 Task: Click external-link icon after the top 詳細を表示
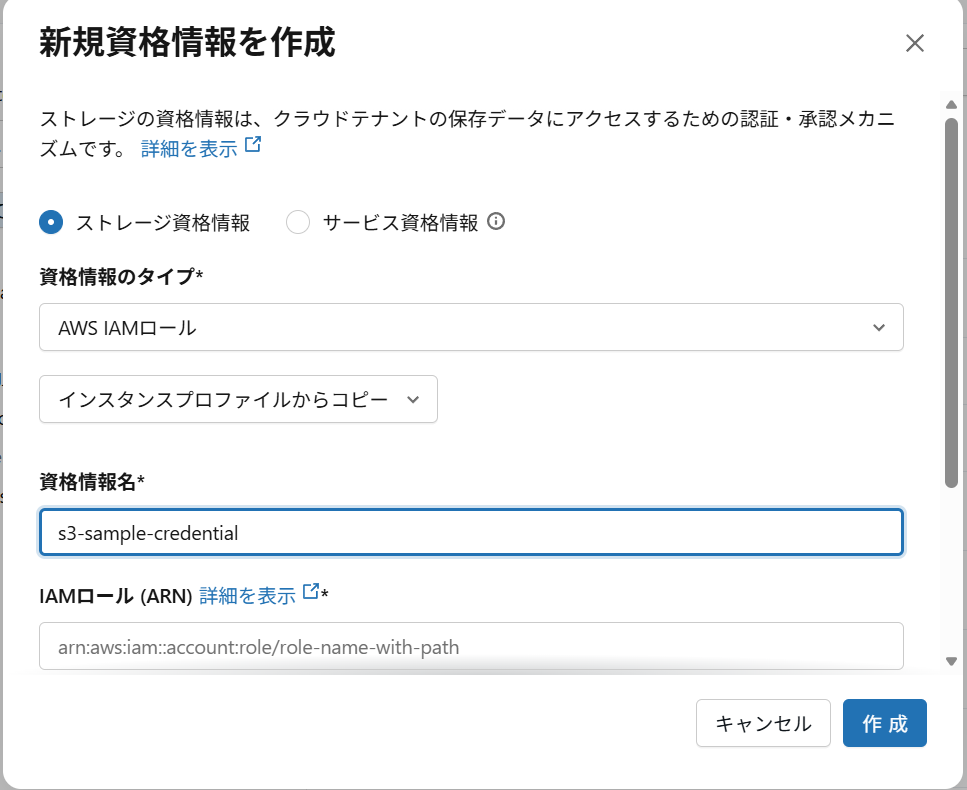coord(253,144)
